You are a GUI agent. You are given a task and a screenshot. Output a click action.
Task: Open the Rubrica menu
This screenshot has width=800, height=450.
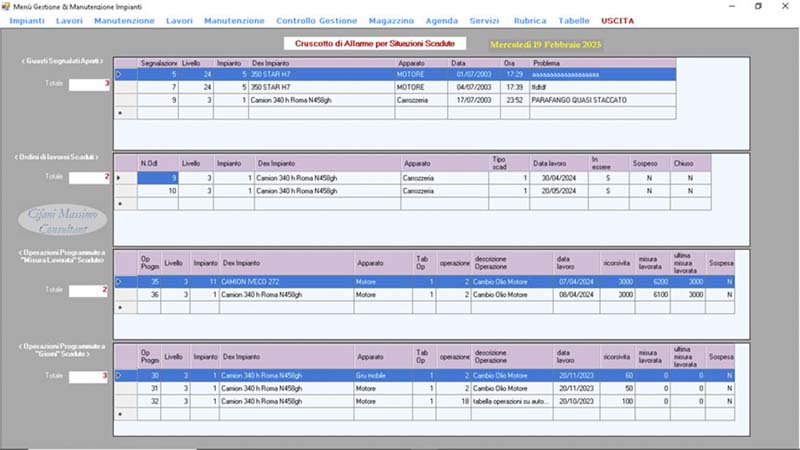530,20
